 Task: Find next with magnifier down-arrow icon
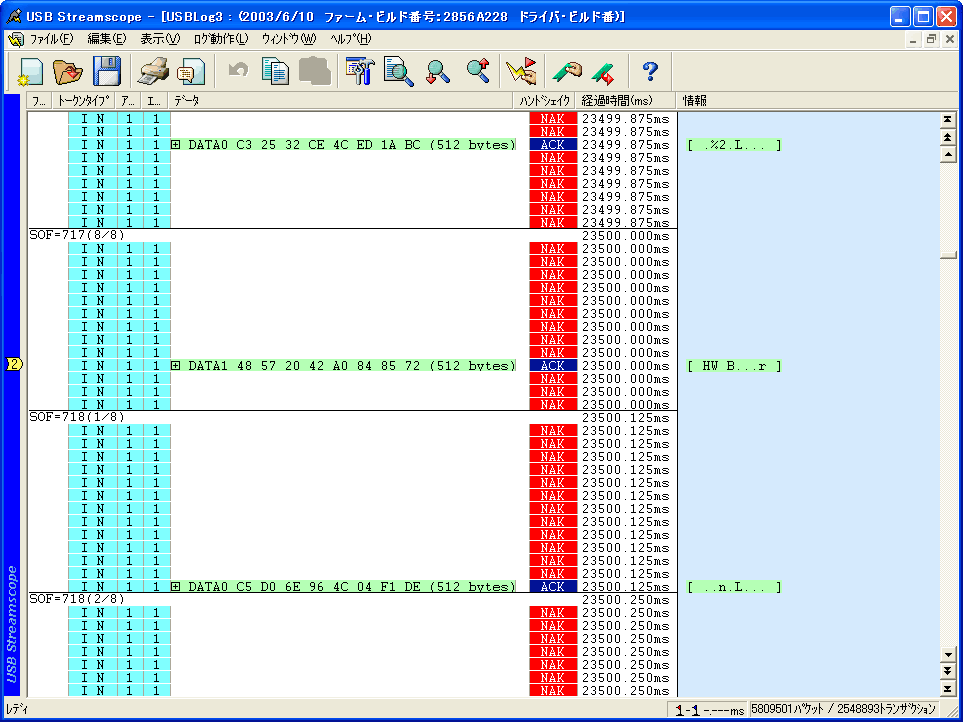tap(438, 72)
